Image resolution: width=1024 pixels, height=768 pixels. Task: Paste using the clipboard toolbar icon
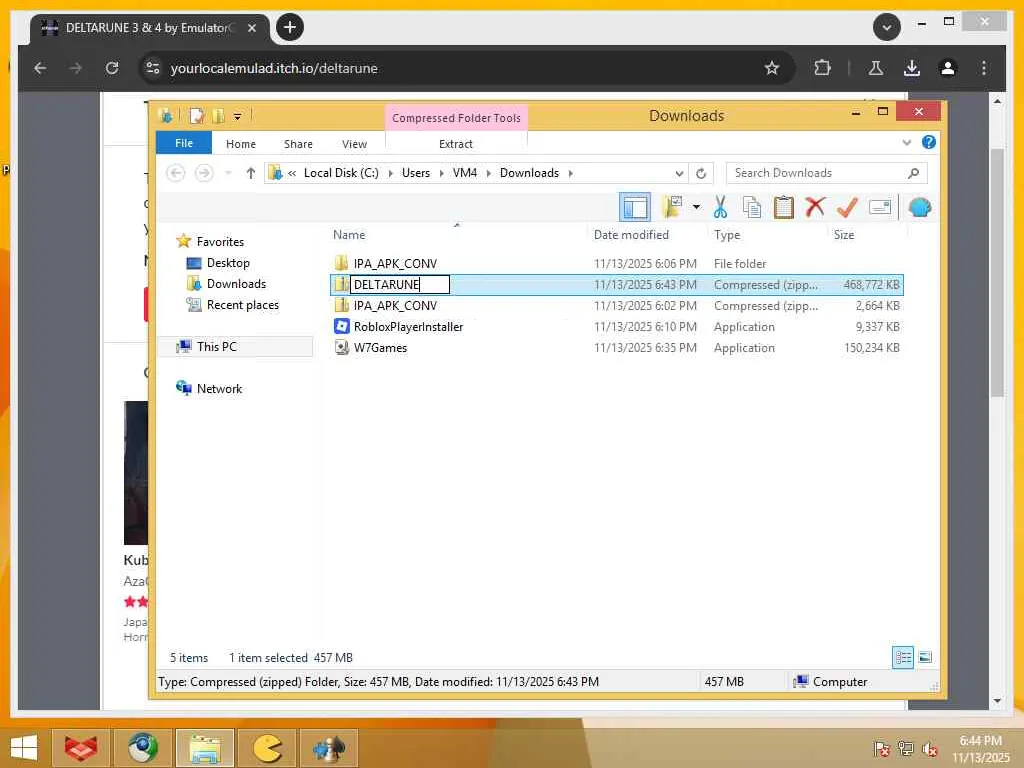pos(783,208)
